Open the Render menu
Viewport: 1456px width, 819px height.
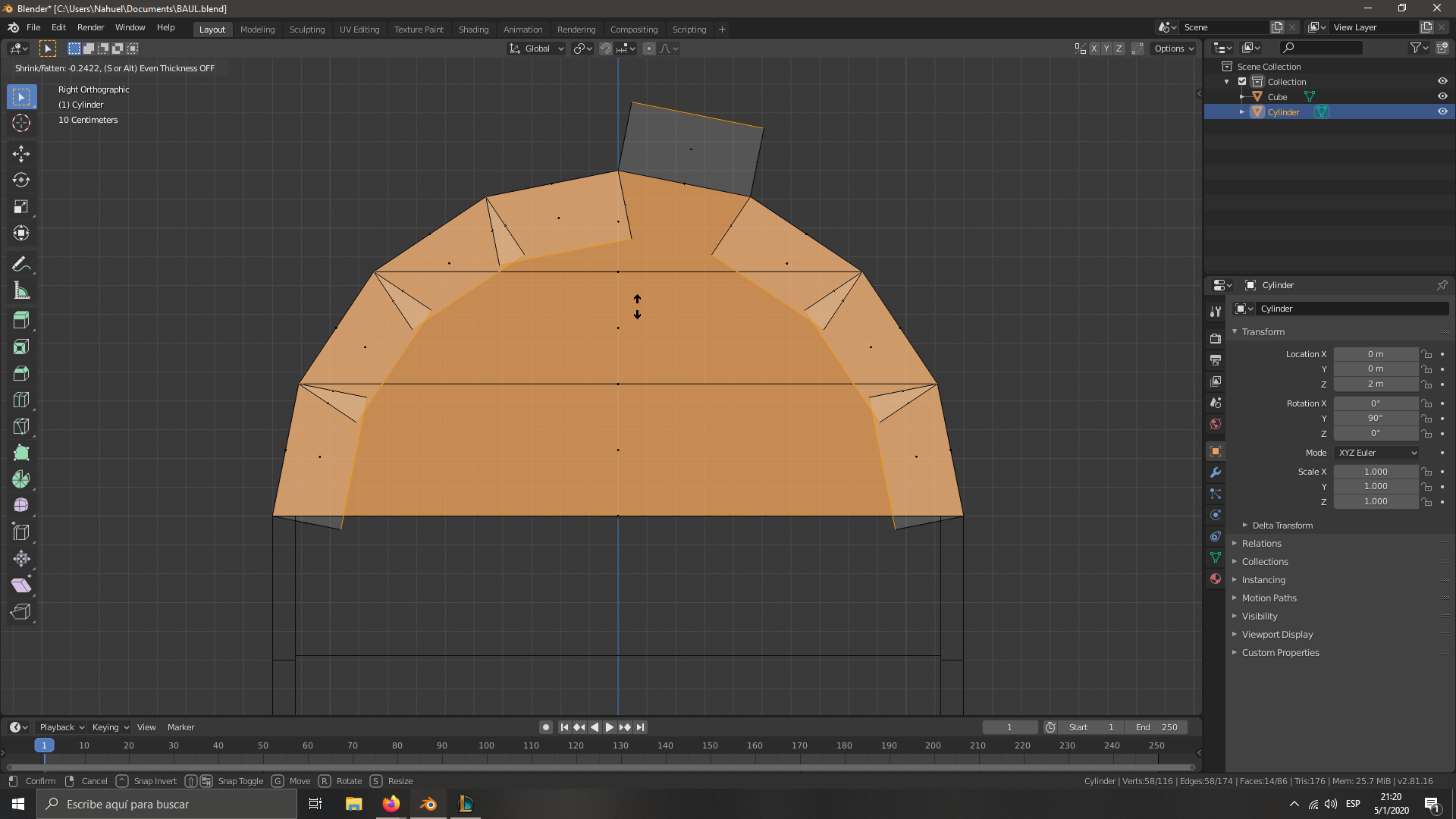point(90,27)
